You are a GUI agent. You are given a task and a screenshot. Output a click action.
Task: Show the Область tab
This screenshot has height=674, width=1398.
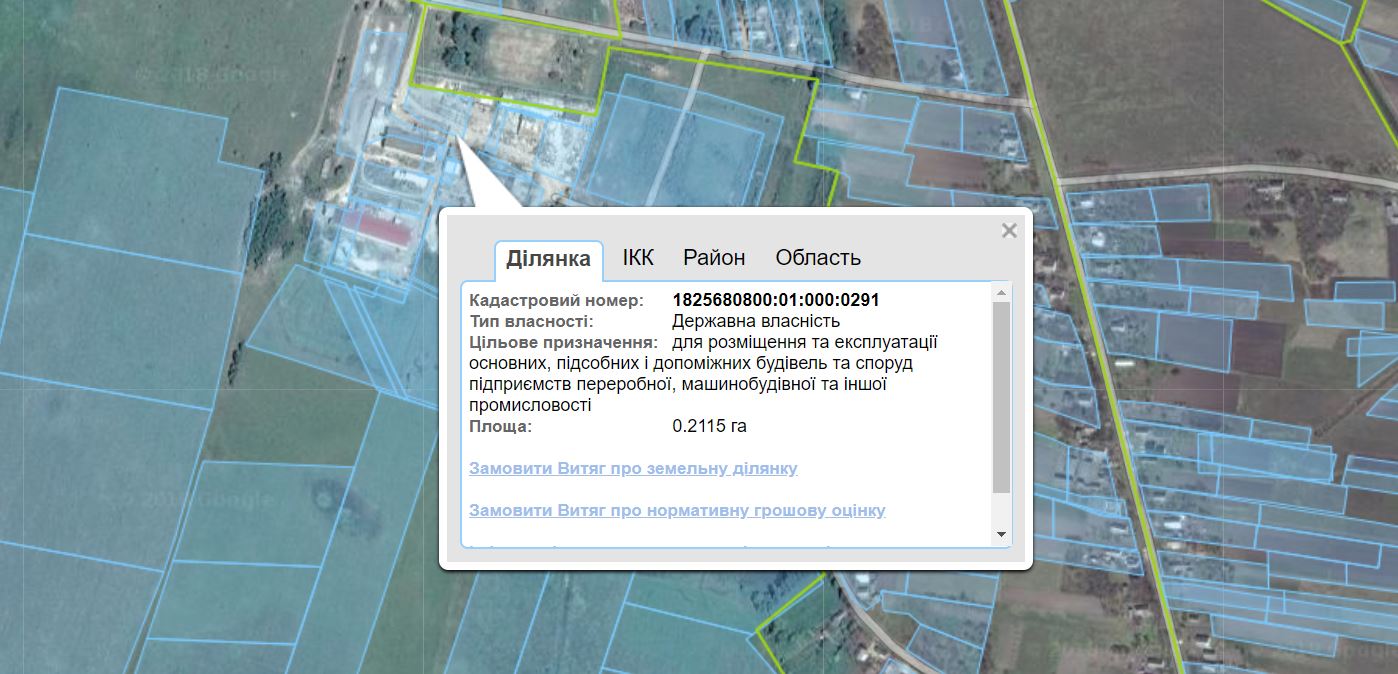click(x=818, y=258)
